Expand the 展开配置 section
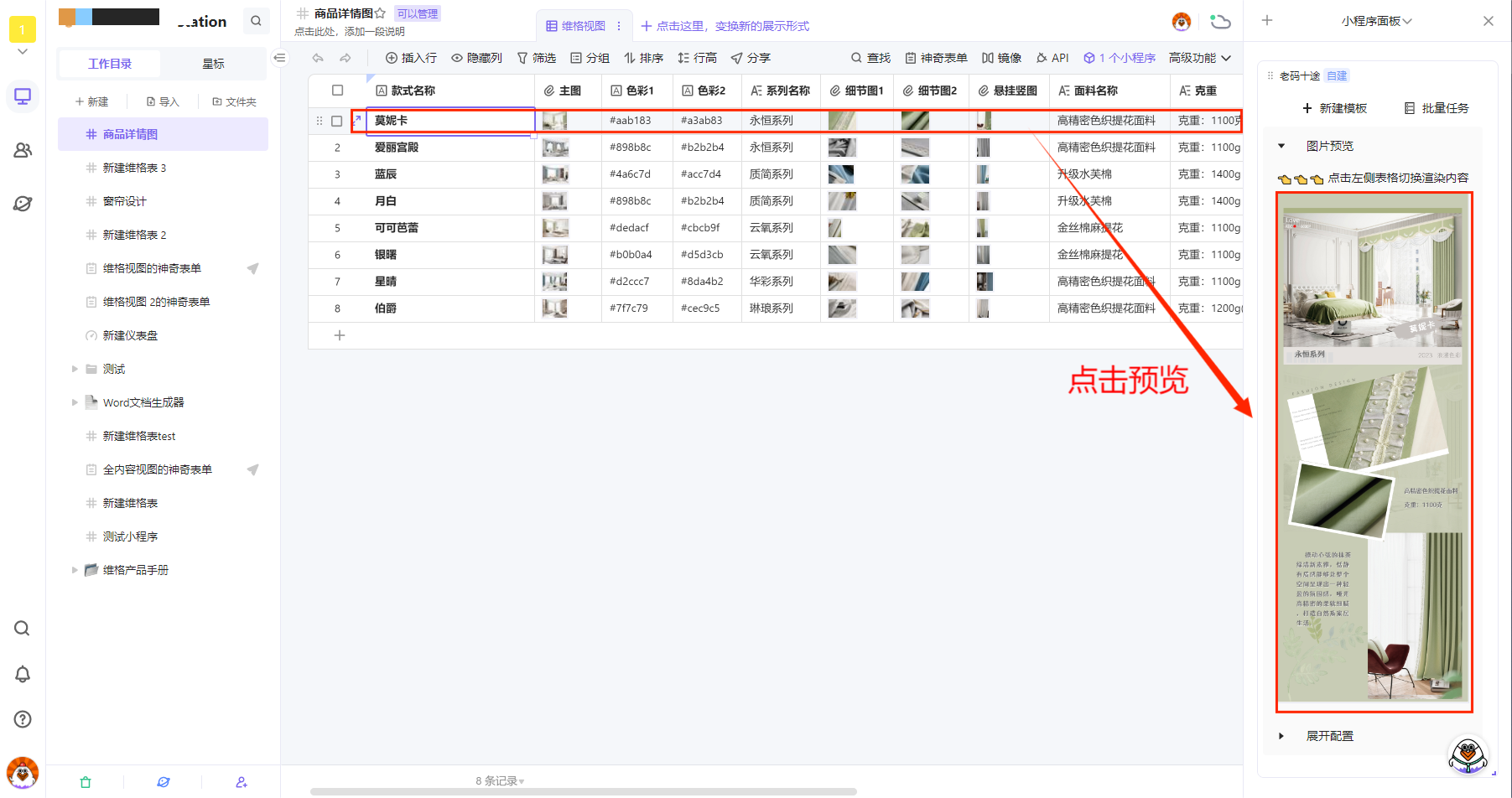1512x798 pixels. [x=1281, y=736]
